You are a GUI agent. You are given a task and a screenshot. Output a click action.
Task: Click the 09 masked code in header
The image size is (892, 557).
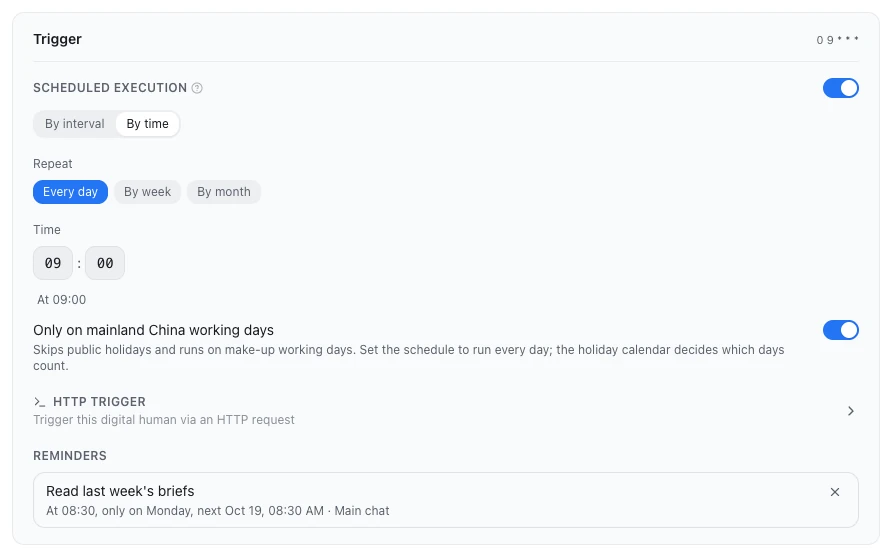pos(837,40)
